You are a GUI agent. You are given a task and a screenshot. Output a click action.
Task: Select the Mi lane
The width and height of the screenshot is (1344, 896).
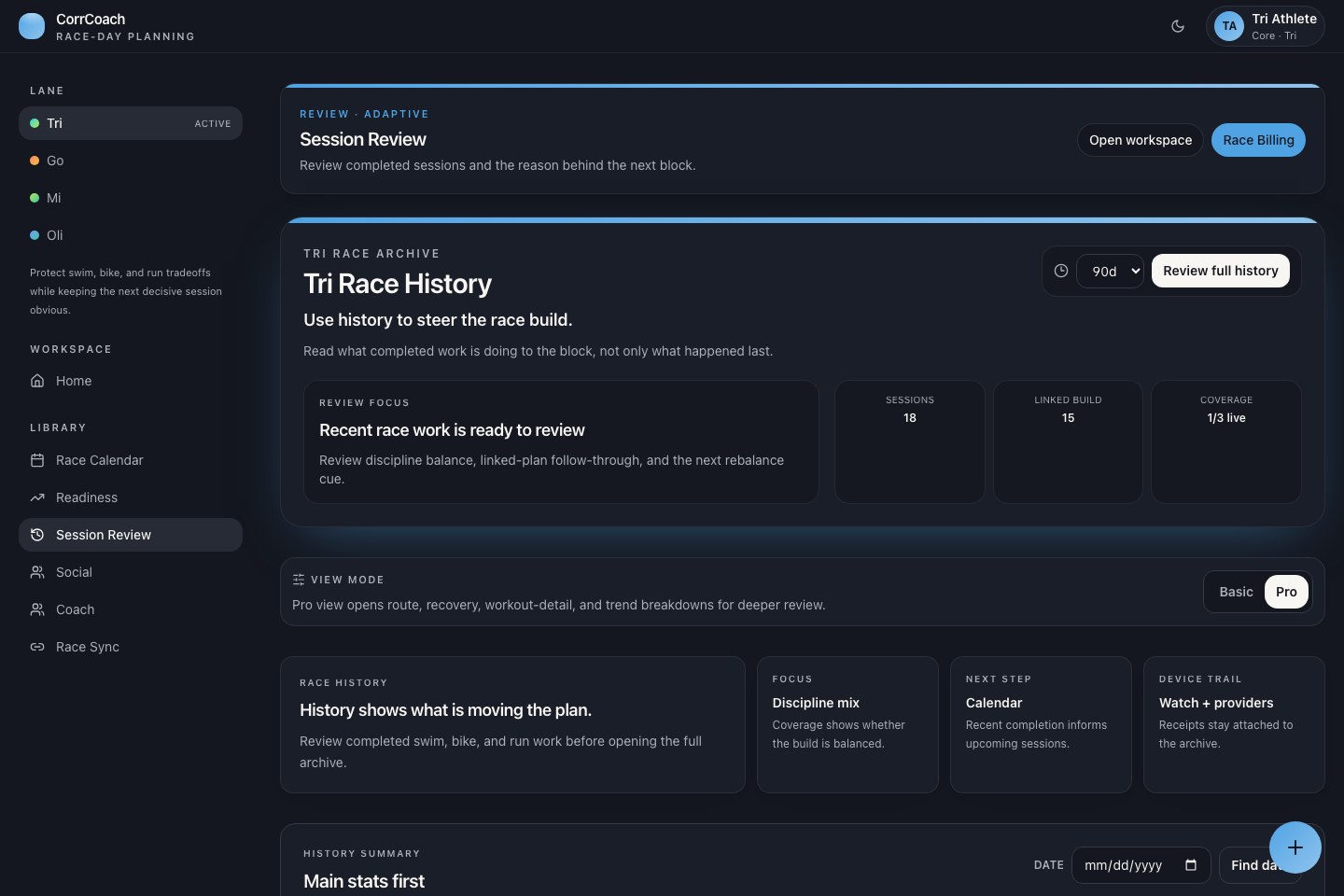131,198
